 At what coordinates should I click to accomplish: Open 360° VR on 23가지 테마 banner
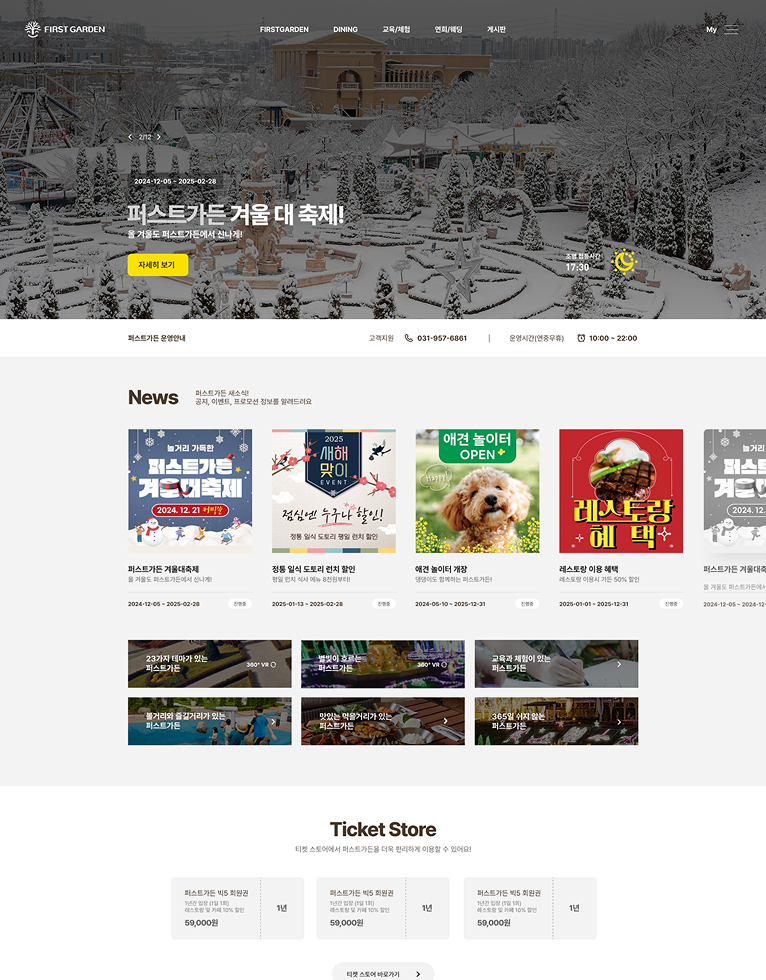(x=261, y=664)
